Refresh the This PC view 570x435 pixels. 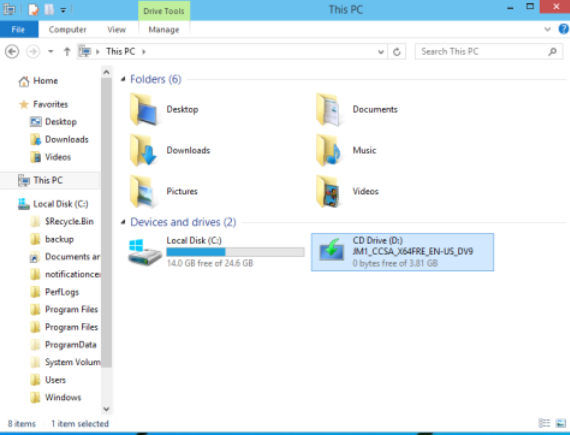(397, 52)
